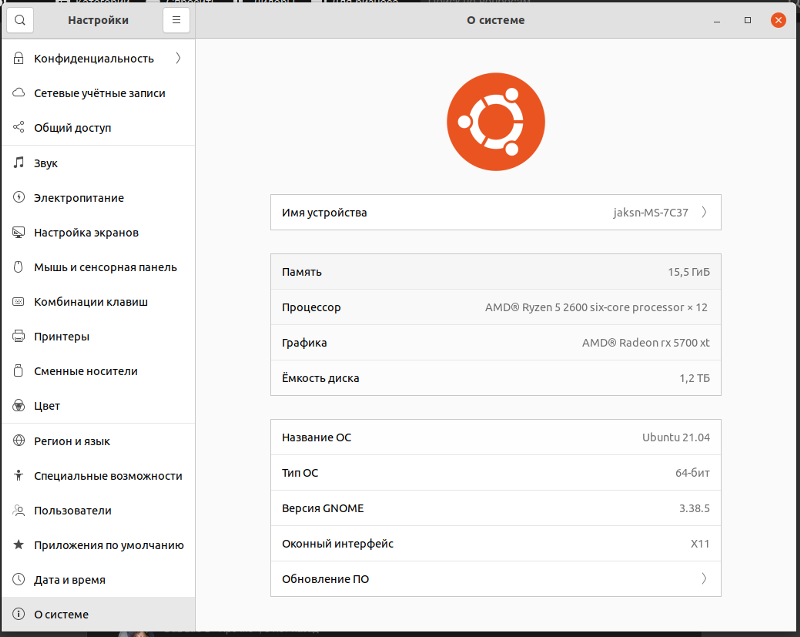Expand the Конфиденциальность submenu chevron
800x637 pixels.
pos(178,58)
